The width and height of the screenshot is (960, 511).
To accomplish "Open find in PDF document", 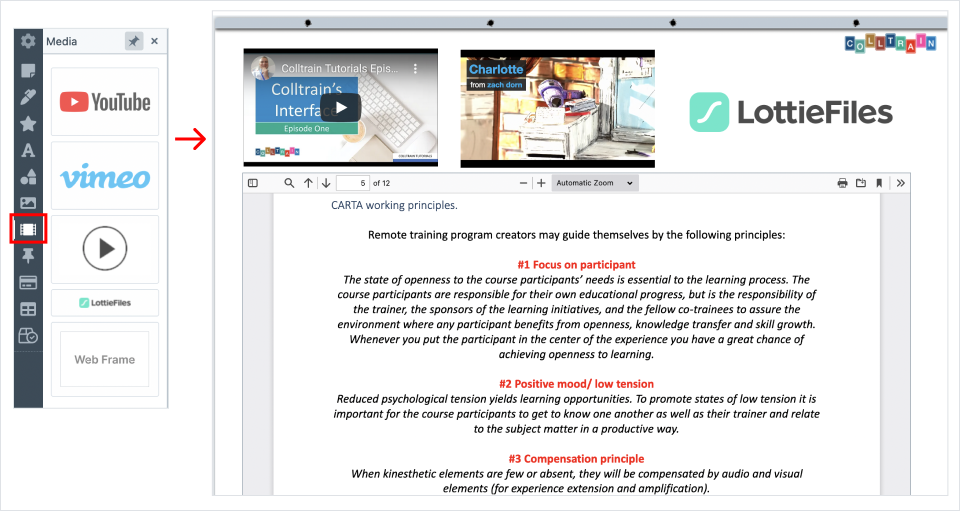I will 289,183.
